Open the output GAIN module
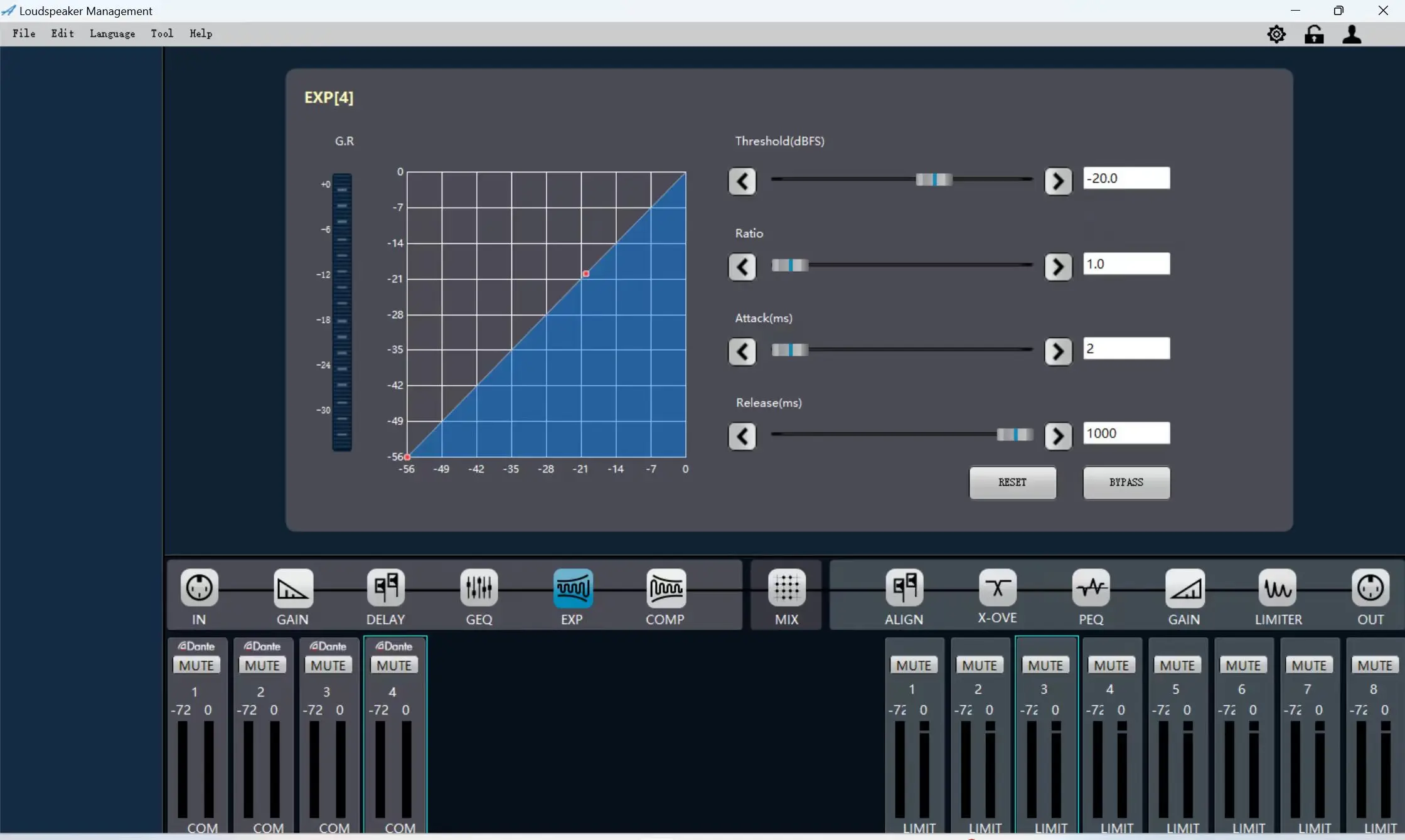Image resolution: width=1405 pixels, height=840 pixels. coord(1185,588)
